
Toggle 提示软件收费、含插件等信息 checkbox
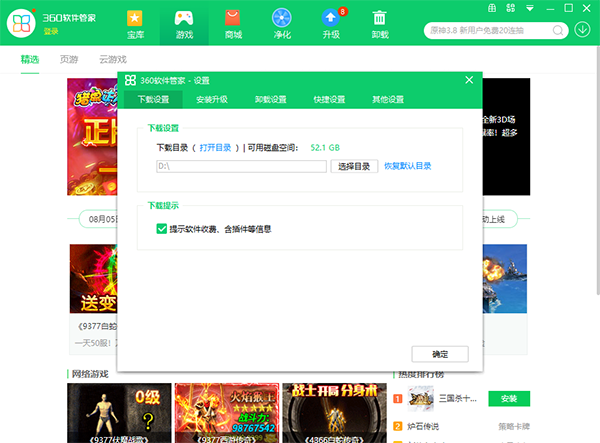pyautogui.click(x=162, y=229)
